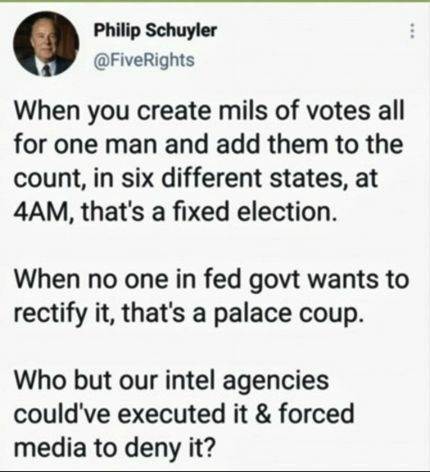The width and height of the screenshot is (430, 472).
Task: Click the ampersand in "it & forced"
Action: tap(263, 414)
